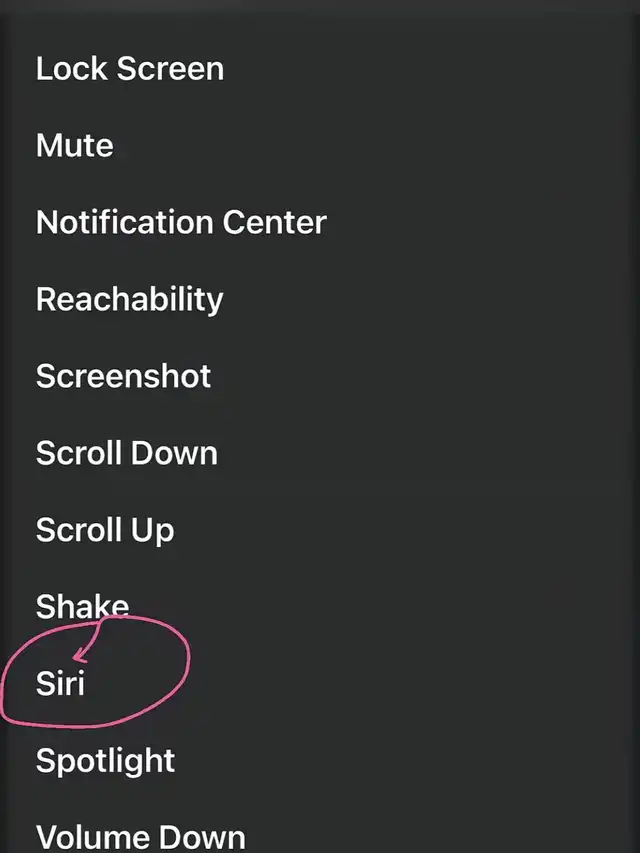
Task: Pick the entry between Mute and Reachability
Action: [181, 222]
